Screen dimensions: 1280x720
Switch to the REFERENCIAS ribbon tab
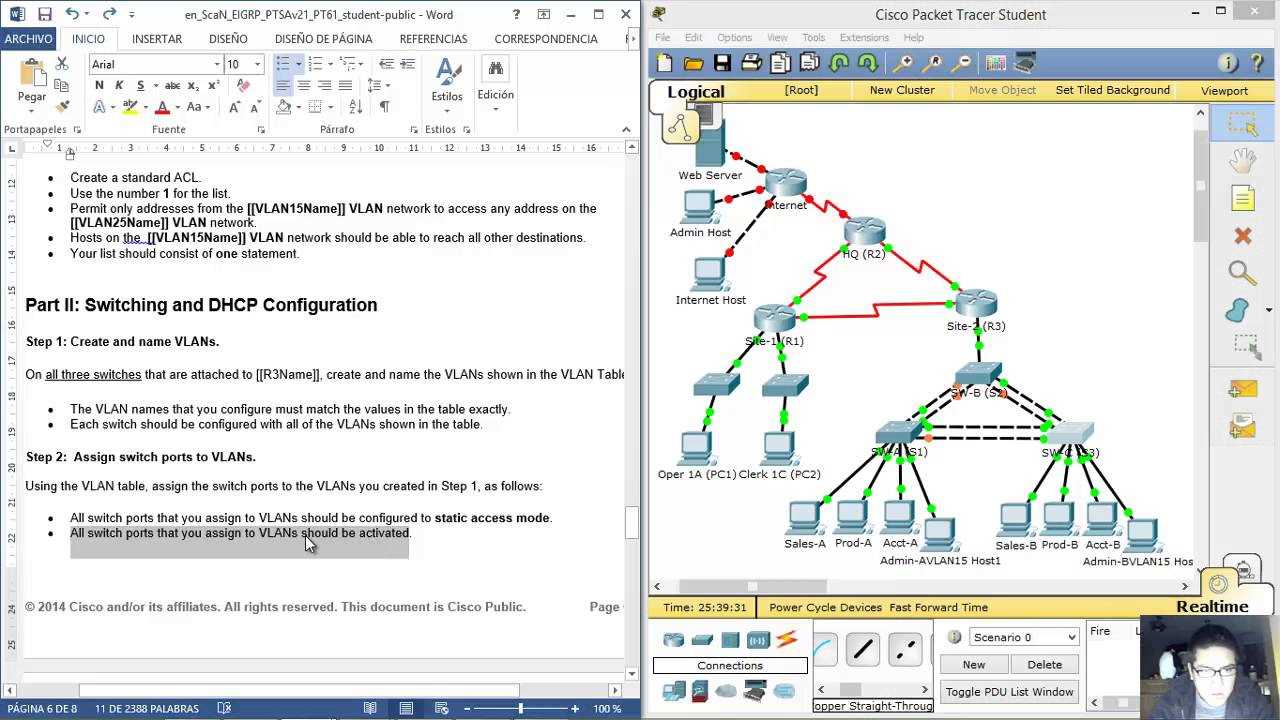pyautogui.click(x=433, y=39)
